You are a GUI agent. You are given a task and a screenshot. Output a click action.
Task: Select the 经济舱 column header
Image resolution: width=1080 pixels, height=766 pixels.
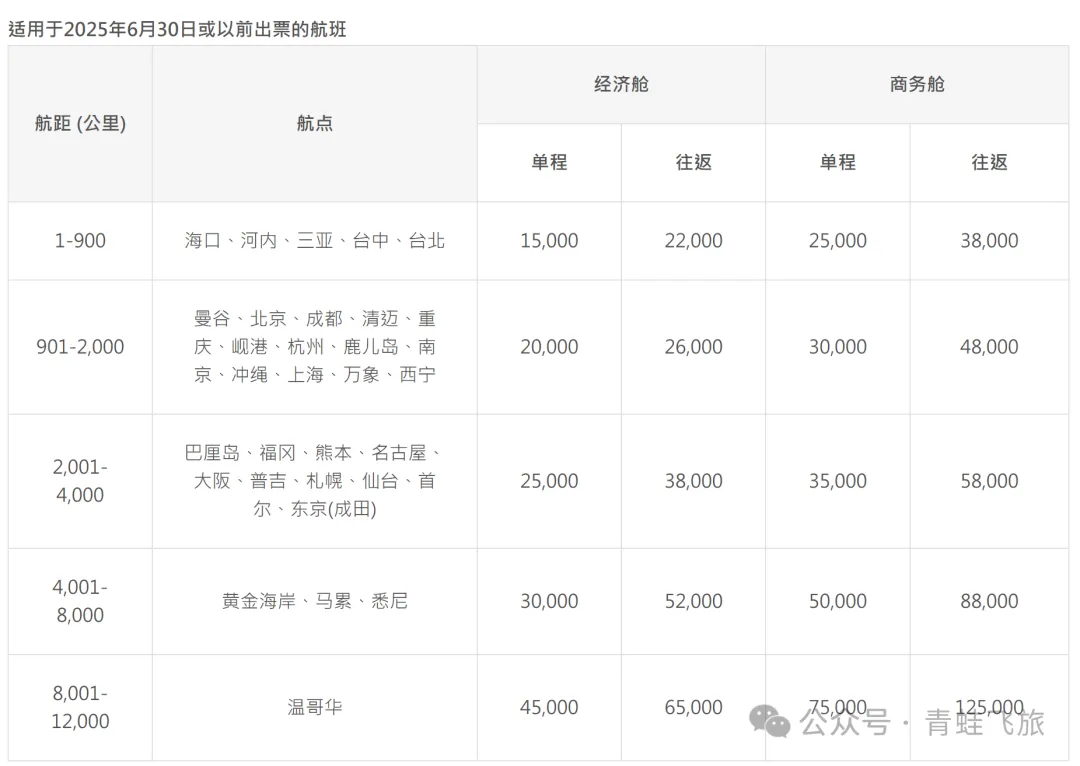(x=621, y=85)
